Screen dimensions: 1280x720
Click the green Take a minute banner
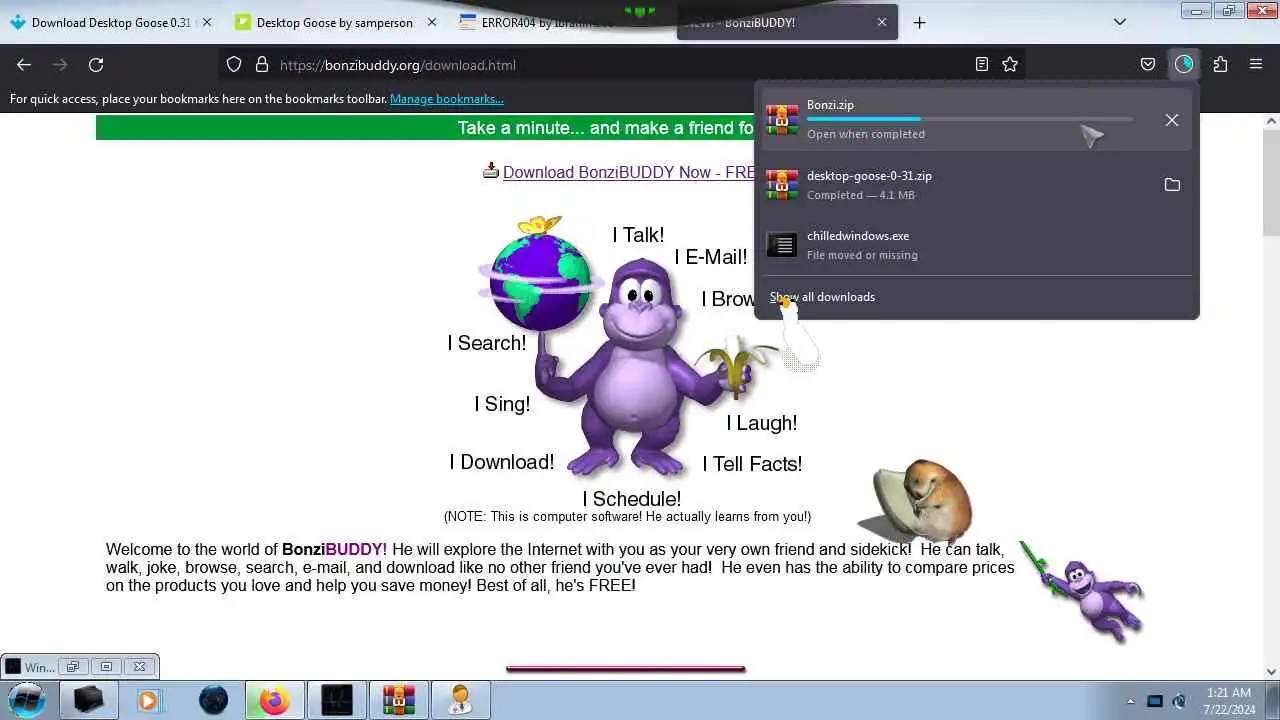coord(425,127)
